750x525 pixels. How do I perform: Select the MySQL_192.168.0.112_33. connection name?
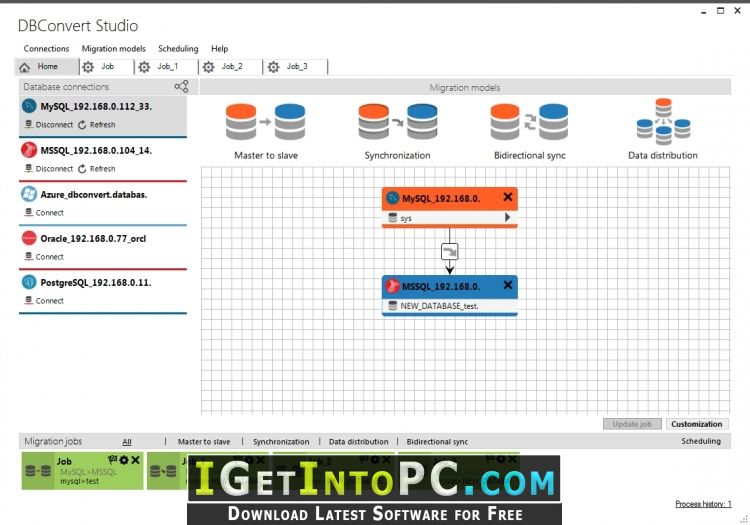click(x=96, y=106)
